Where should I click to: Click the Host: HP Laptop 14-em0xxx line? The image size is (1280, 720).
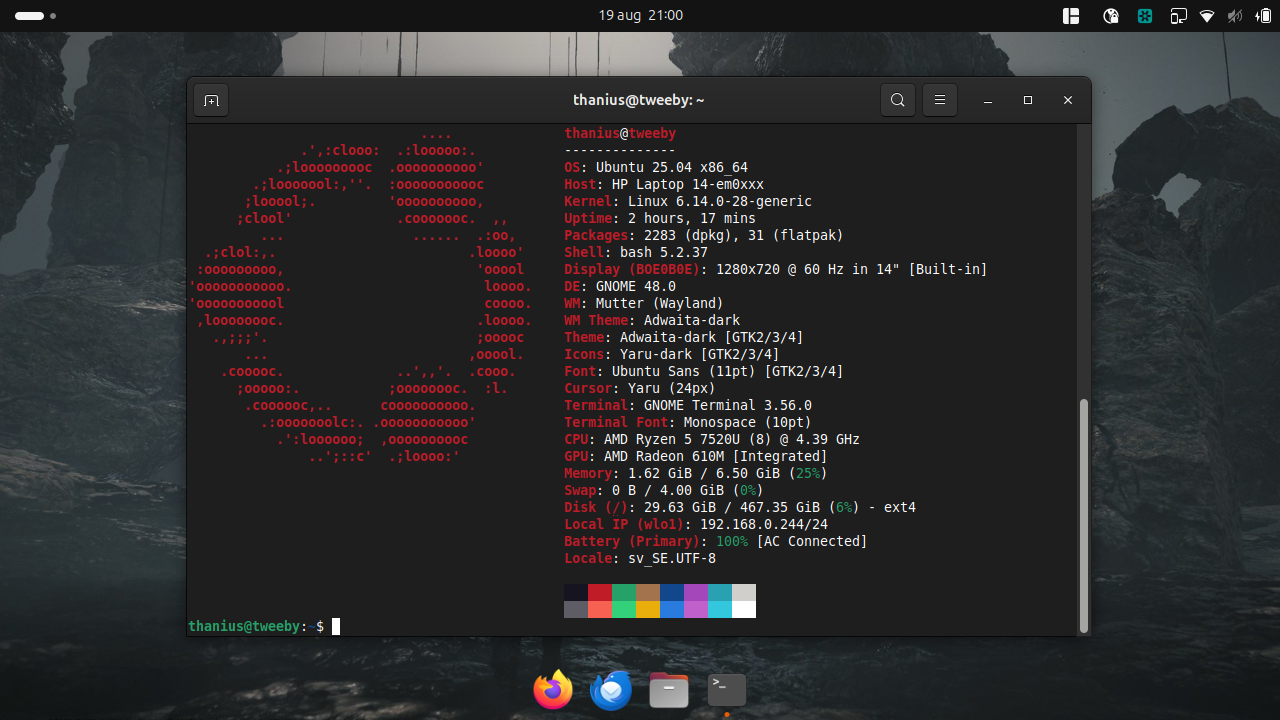[x=664, y=184]
